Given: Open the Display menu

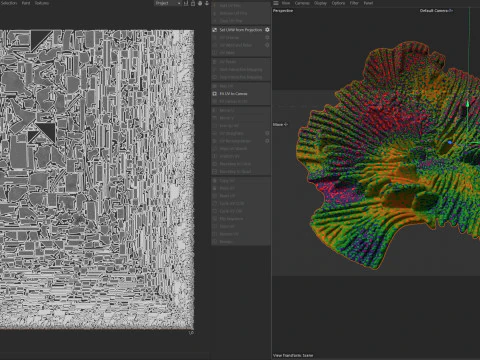Looking at the screenshot, I should 320,3.
